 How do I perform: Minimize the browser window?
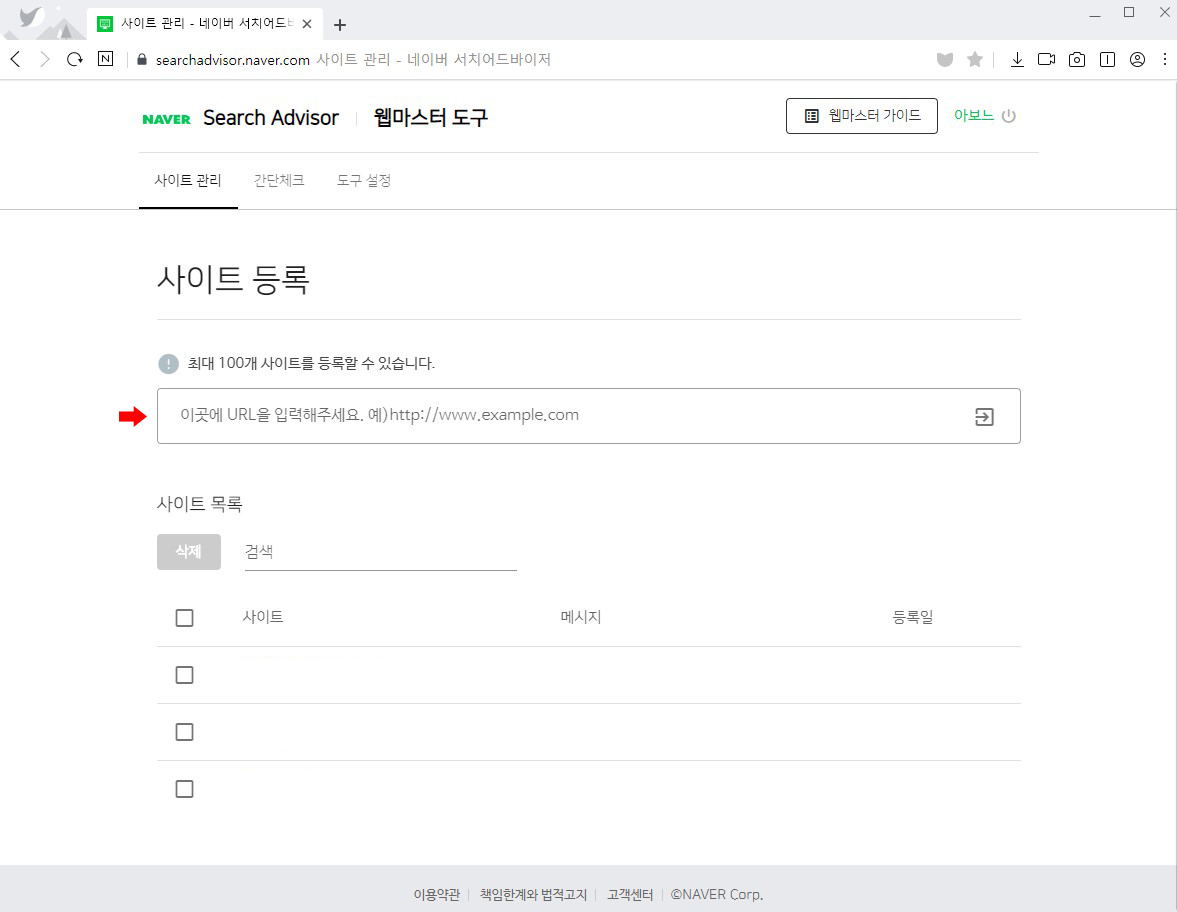coord(1095,14)
